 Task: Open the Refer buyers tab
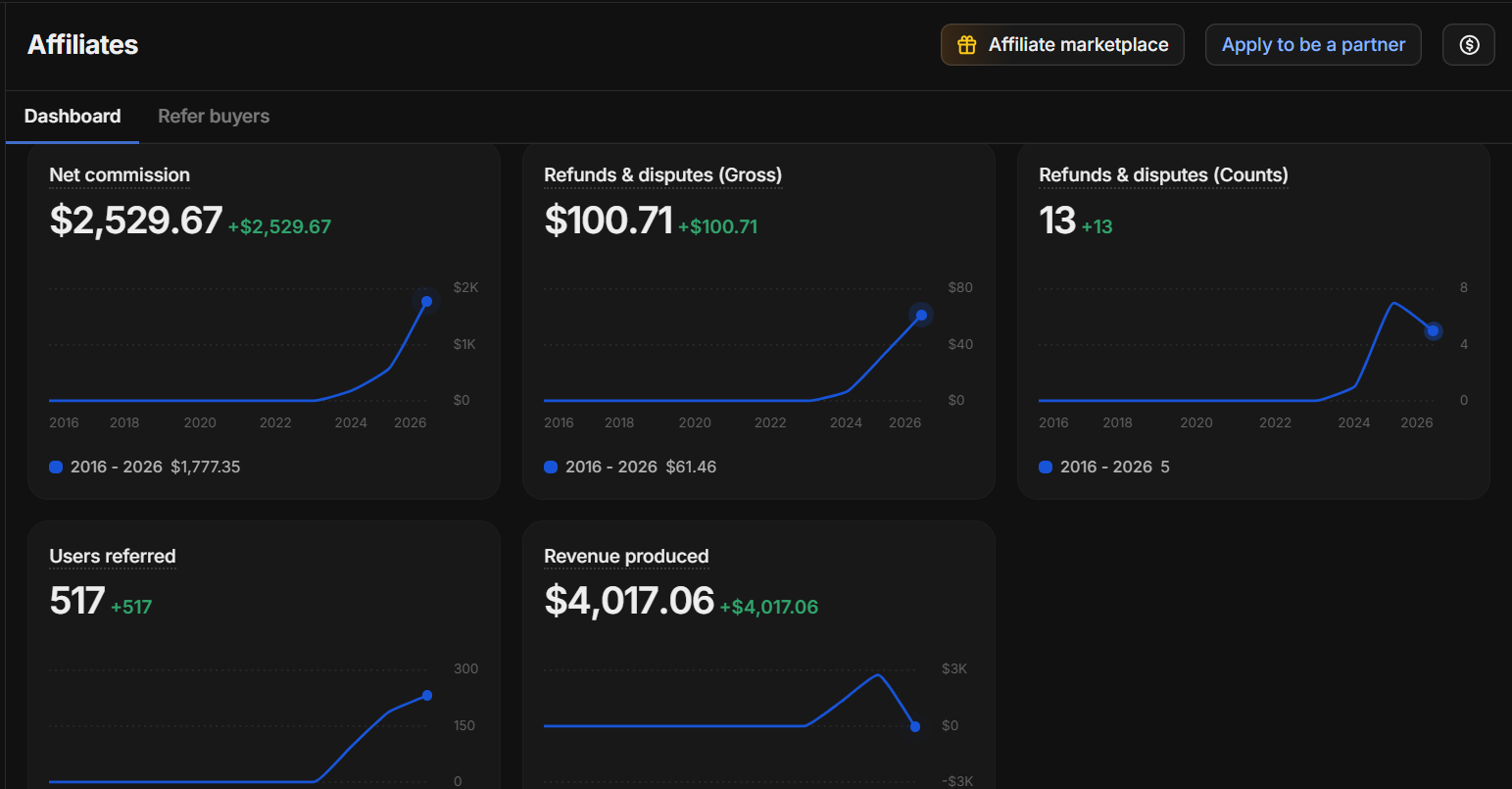point(214,117)
